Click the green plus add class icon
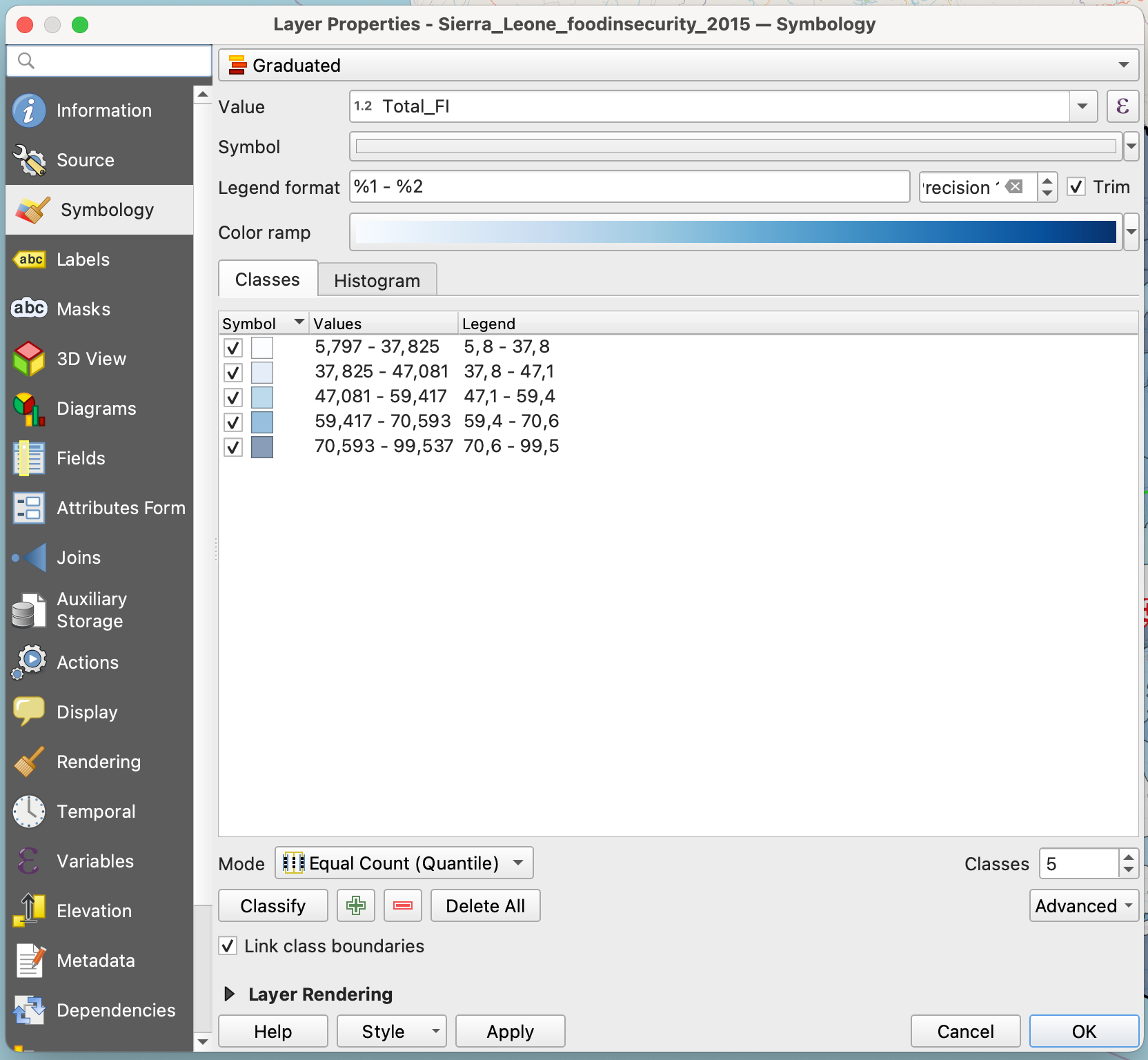 pos(355,905)
